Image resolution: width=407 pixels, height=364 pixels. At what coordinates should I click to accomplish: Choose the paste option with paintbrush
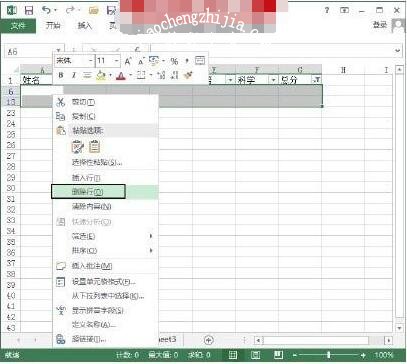click(x=78, y=147)
